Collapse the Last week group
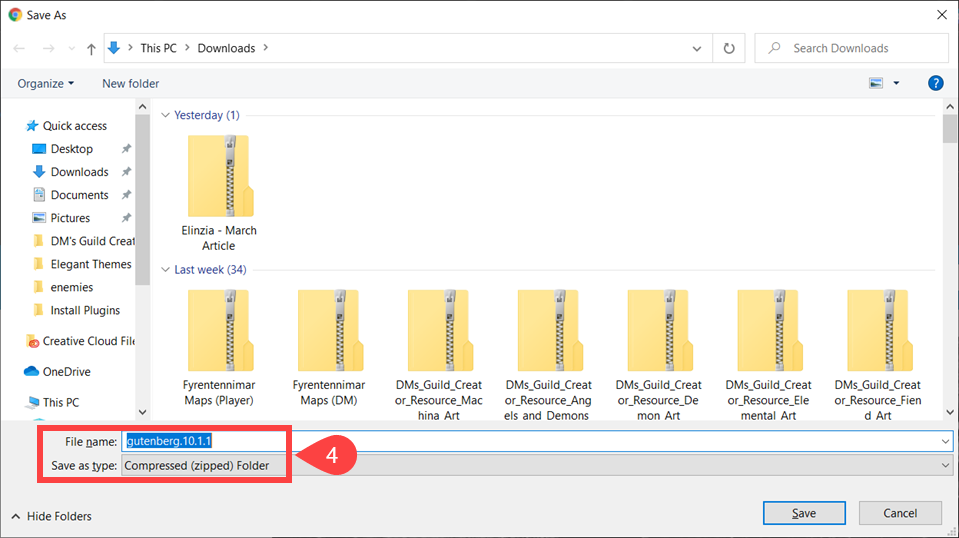Viewport: 959px width, 538px height. (x=166, y=269)
